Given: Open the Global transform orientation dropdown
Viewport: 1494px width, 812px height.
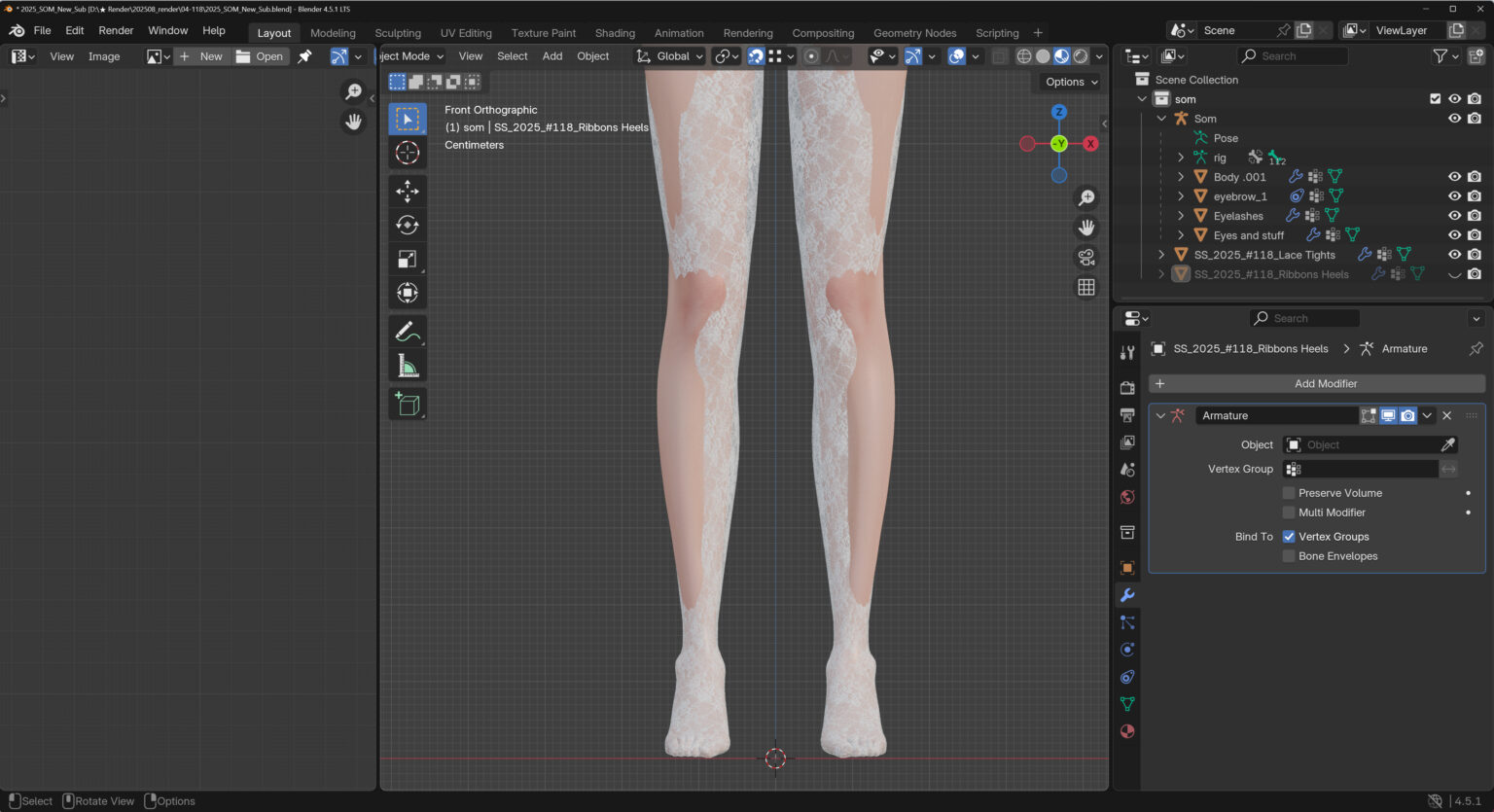Looking at the screenshot, I should point(670,56).
